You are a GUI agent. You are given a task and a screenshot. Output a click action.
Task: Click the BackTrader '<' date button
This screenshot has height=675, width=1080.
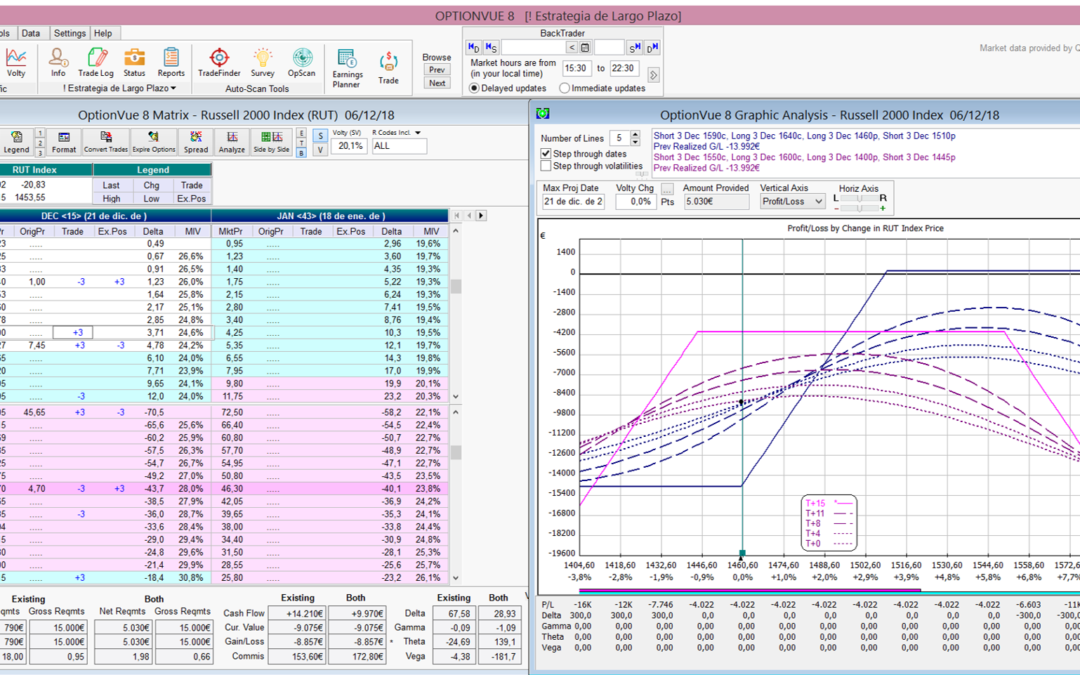pos(572,48)
